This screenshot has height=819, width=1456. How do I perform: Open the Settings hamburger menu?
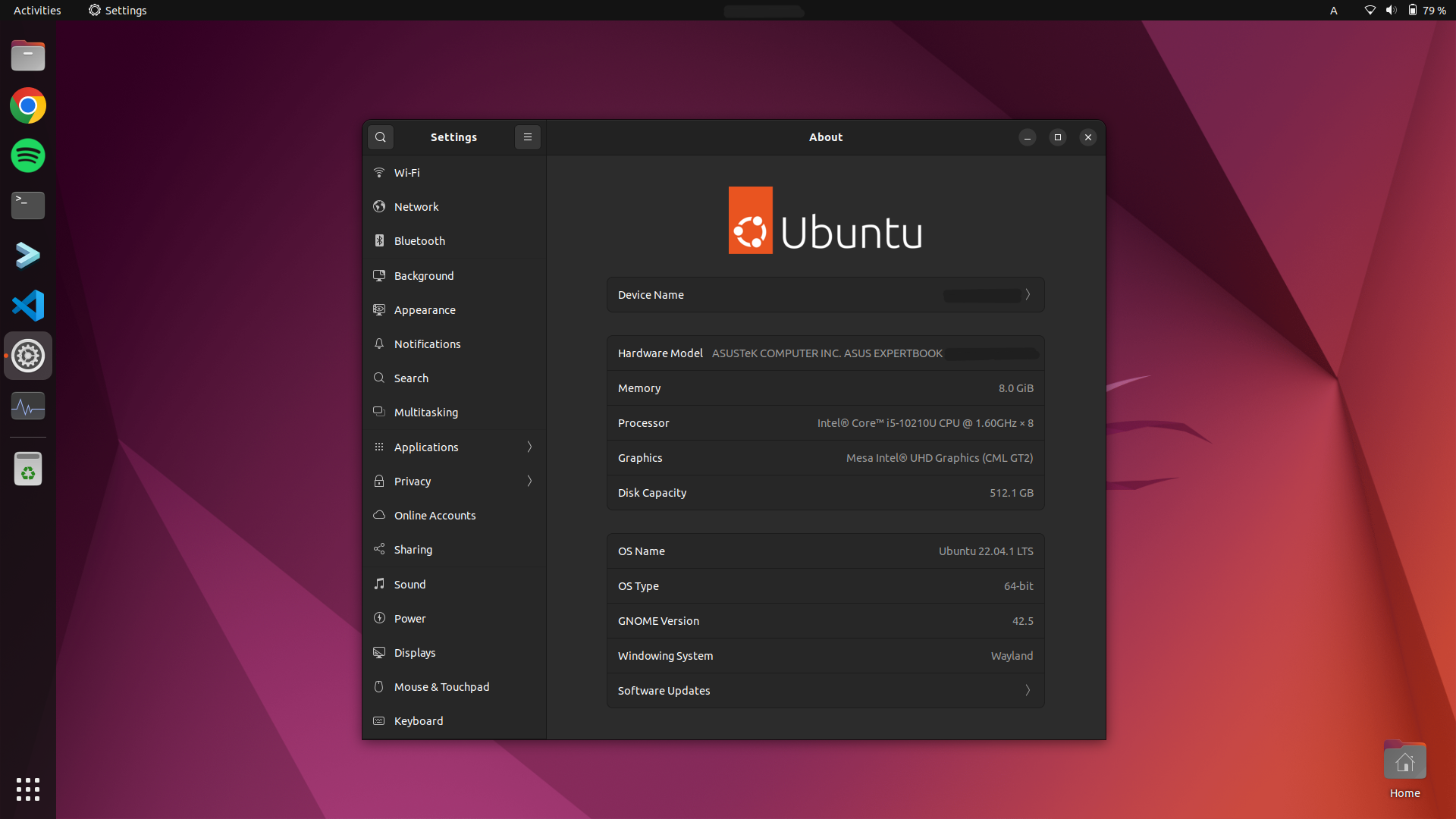(528, 137)
